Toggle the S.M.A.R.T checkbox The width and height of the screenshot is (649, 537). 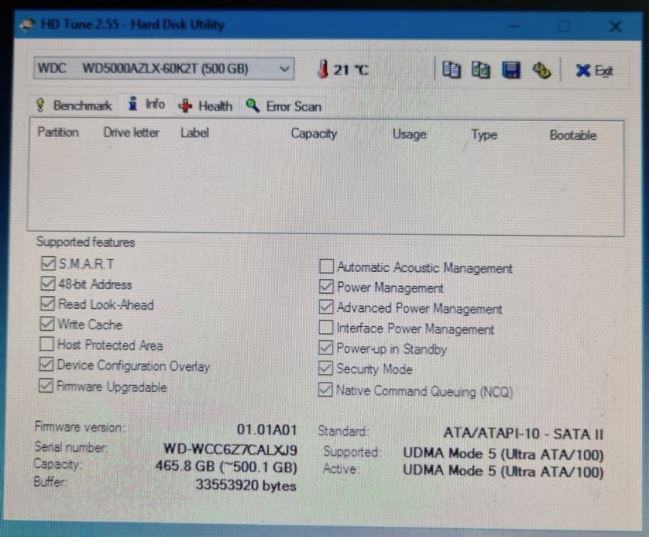pos(48,263)
